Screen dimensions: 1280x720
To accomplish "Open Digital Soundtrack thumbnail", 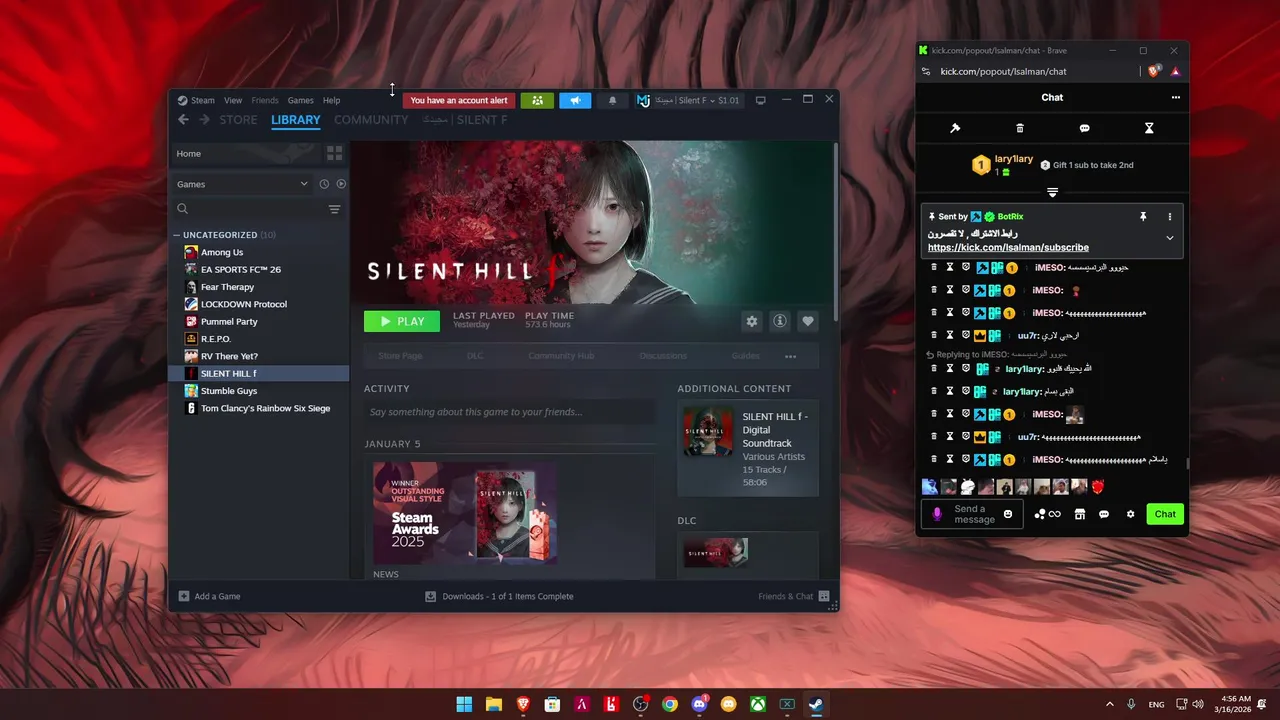I will (x=708, y=431).
